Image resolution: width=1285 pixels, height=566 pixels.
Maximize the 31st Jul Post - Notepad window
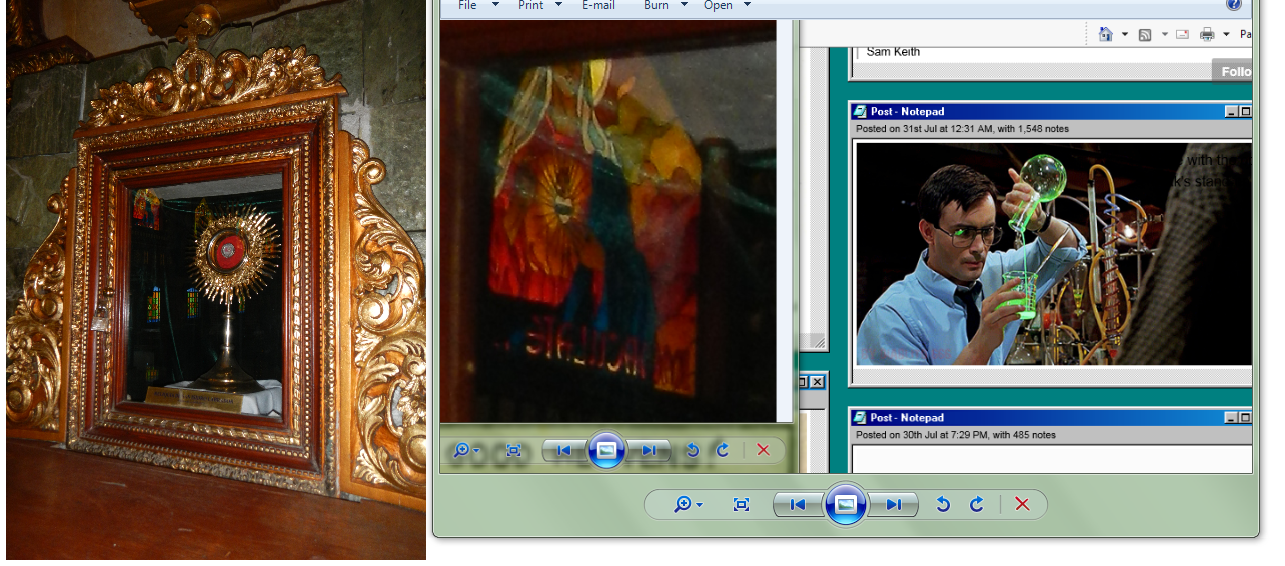click(1246, 112)
